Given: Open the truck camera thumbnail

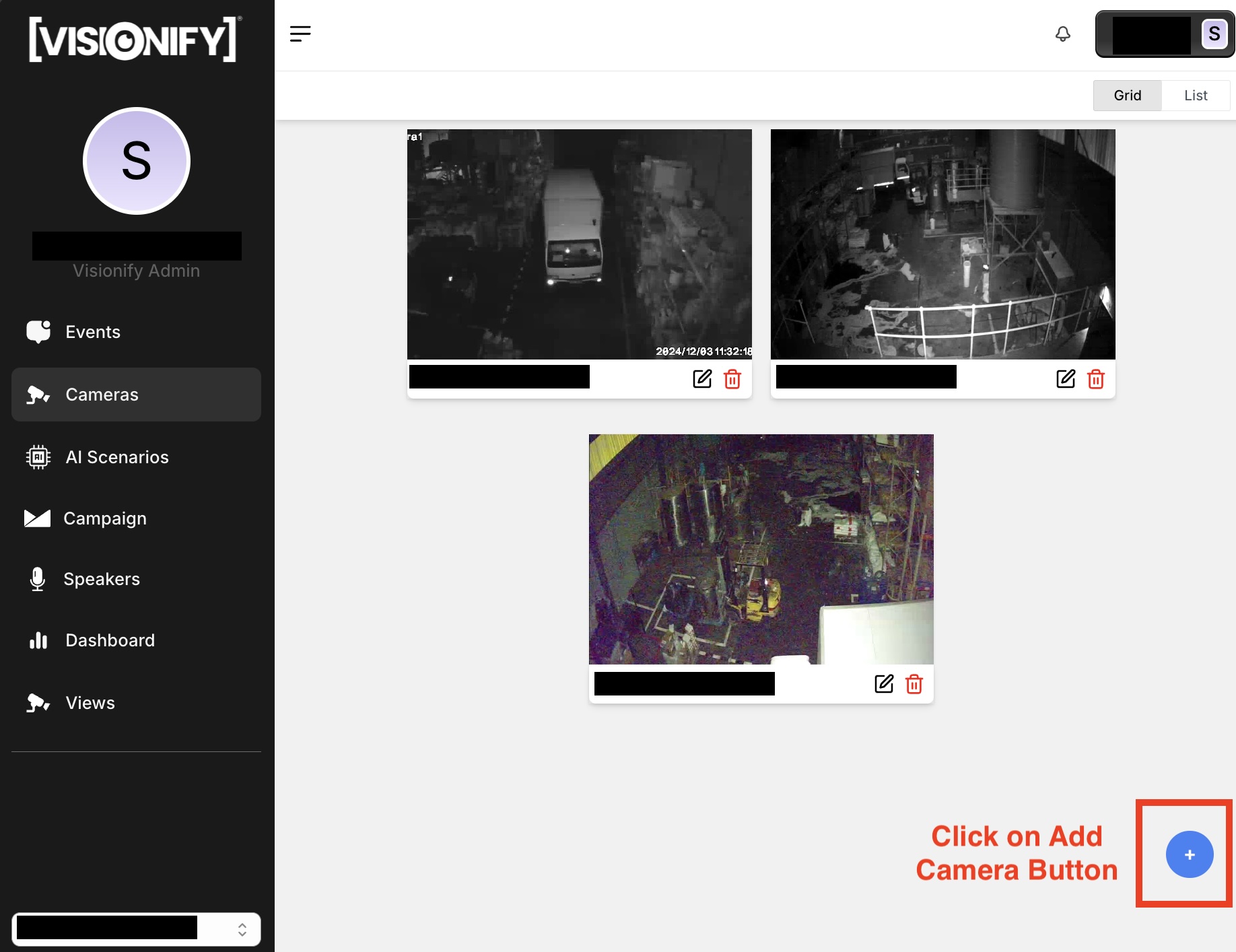Looking at the screenshot, I should pyautogui.click(x=580, y=244).
